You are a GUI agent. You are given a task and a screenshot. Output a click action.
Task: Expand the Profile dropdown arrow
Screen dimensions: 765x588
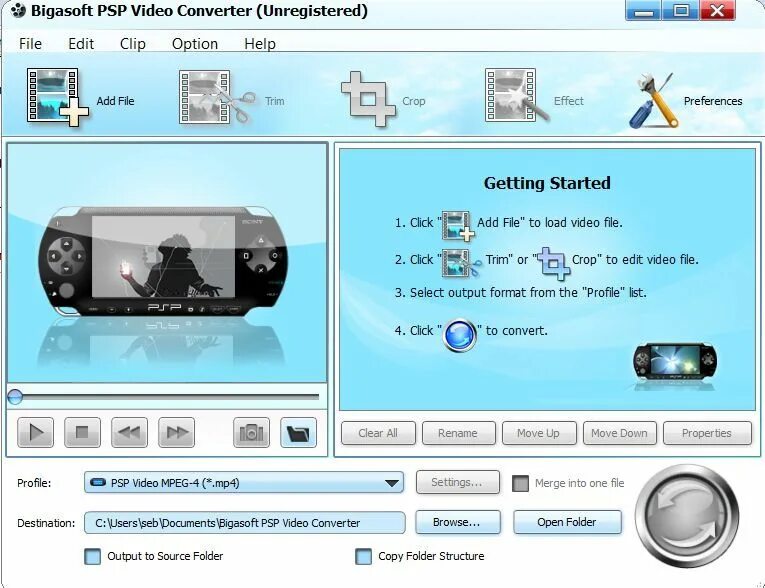[391, 483]
